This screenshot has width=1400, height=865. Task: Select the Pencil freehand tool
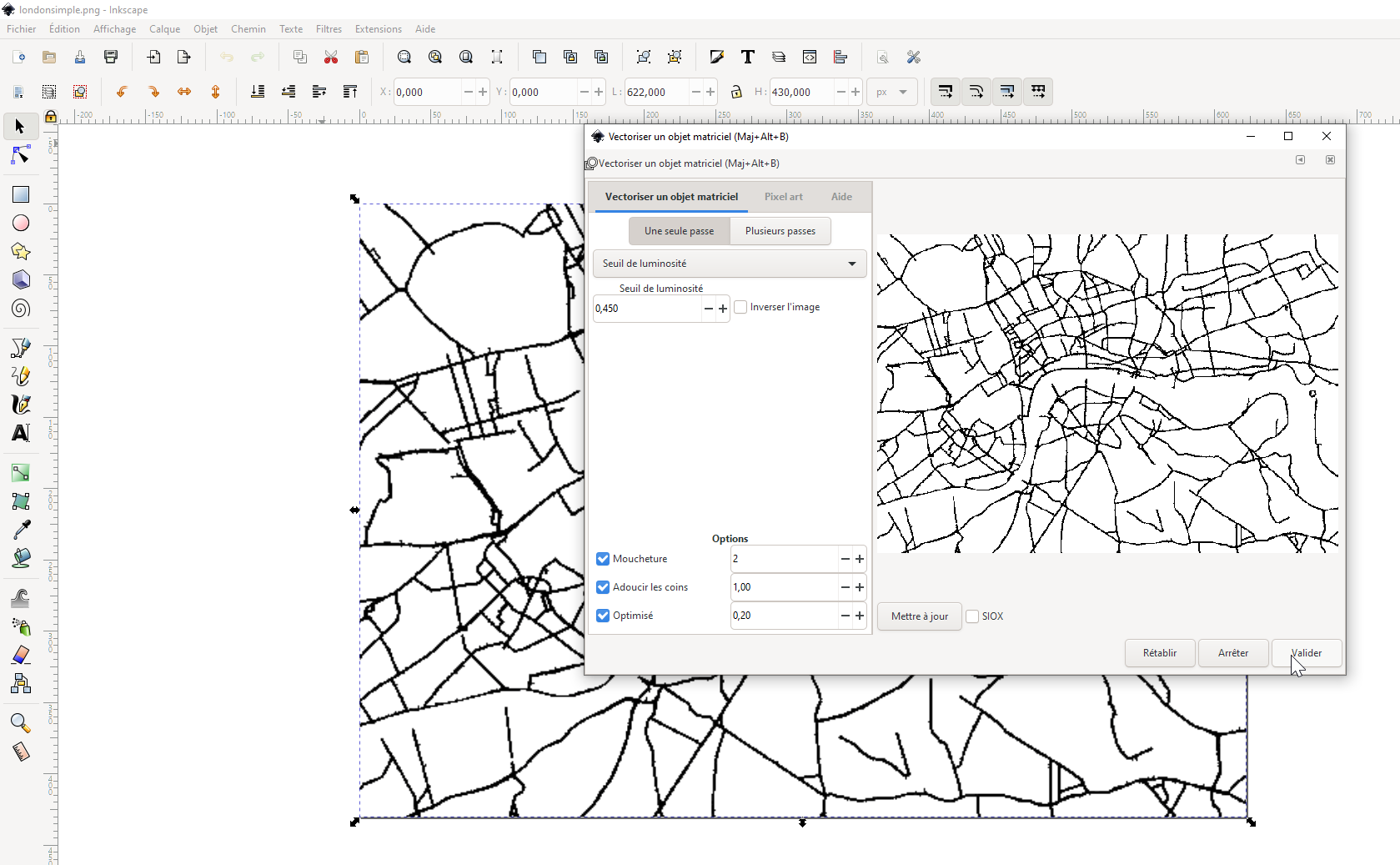coord(20,376)
